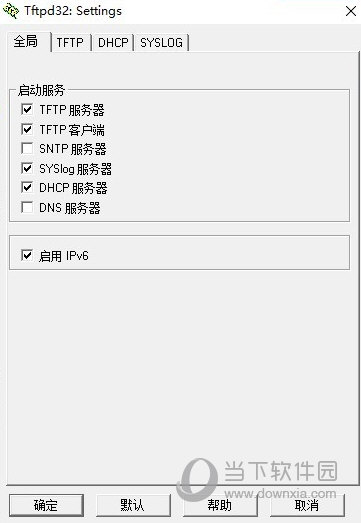Click the 启动服务 group box label
Image resolution: width=361 pixels, height=523 pixels.
[x=41, y=90]
